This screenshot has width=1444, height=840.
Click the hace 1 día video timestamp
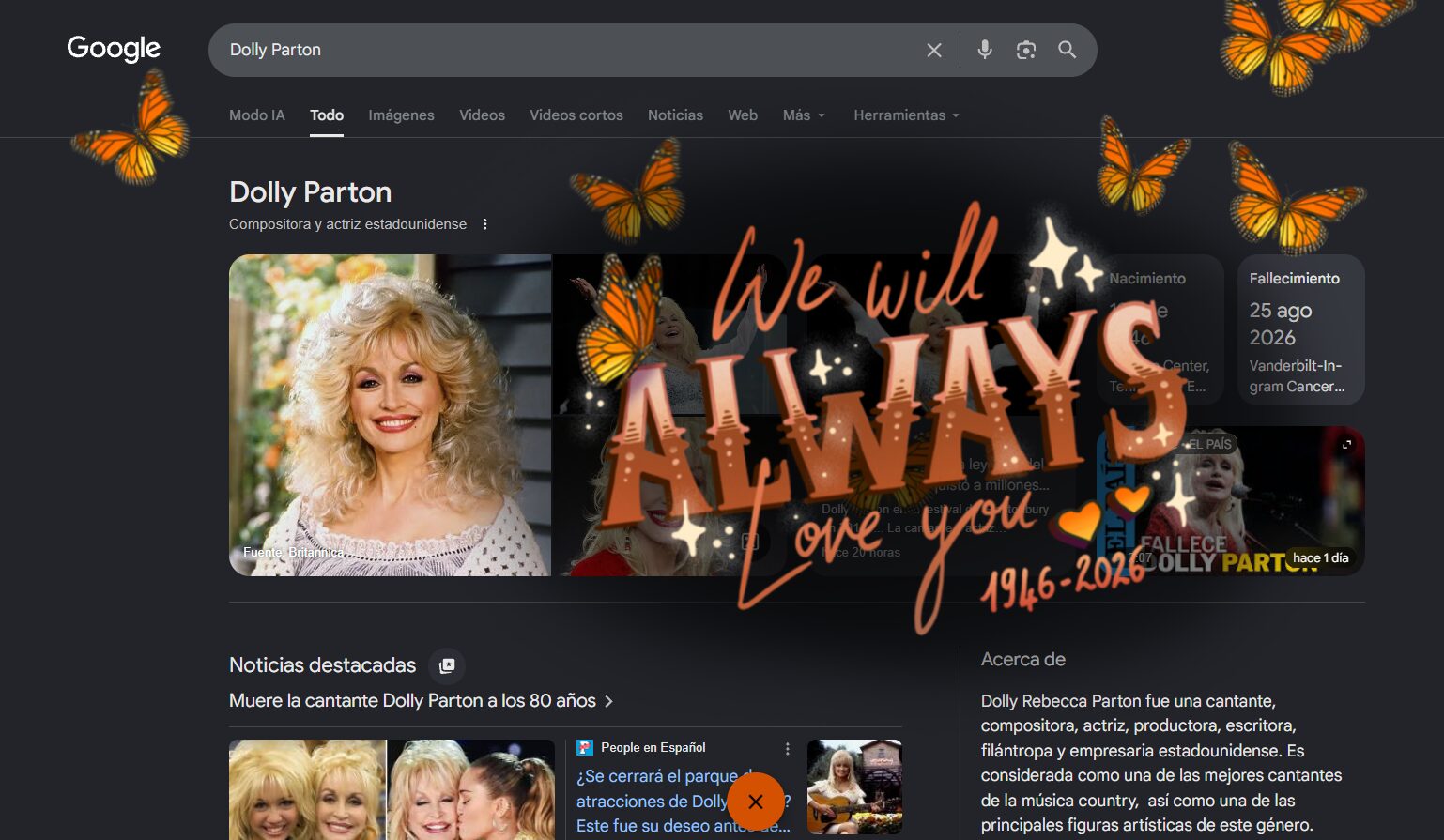click(x=1320, y=558)
